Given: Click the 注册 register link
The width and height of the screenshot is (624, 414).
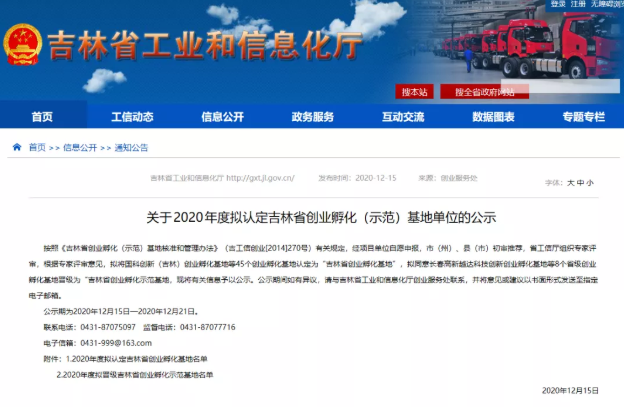Looking at the screenshot, I should (578, 5).
